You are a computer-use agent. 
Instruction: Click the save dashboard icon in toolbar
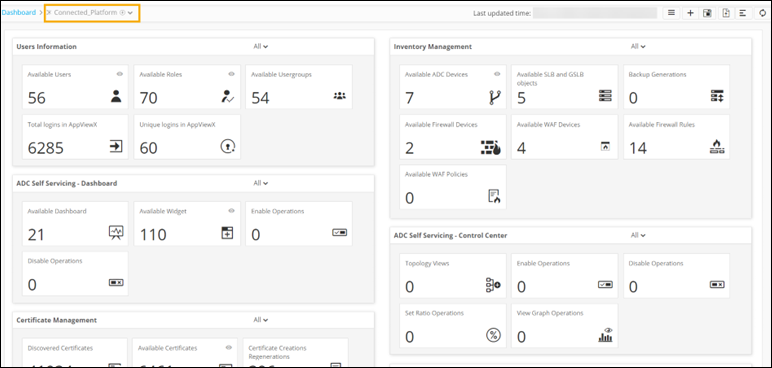708,13
